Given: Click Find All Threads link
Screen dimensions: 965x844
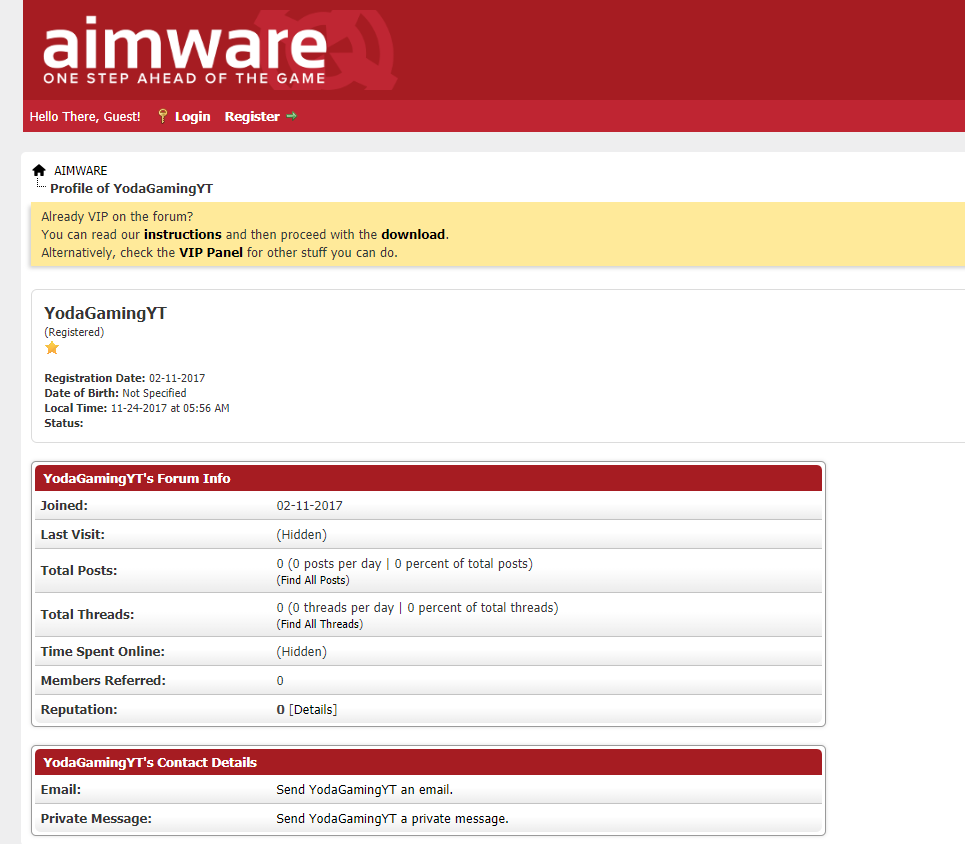Looking at the screenshot, I should coord(320,624).
